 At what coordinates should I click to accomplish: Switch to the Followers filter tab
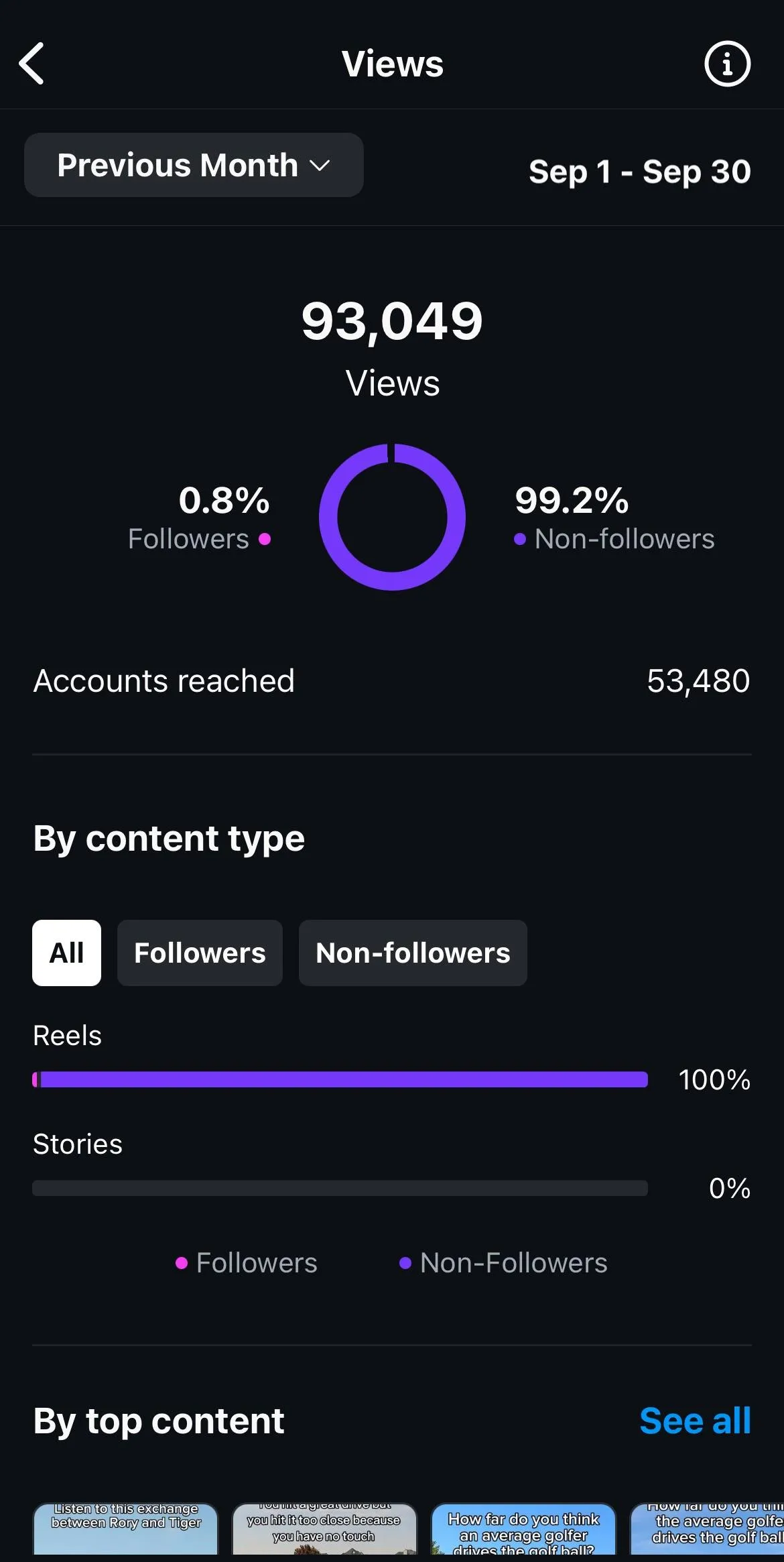(x=200, y=953)
